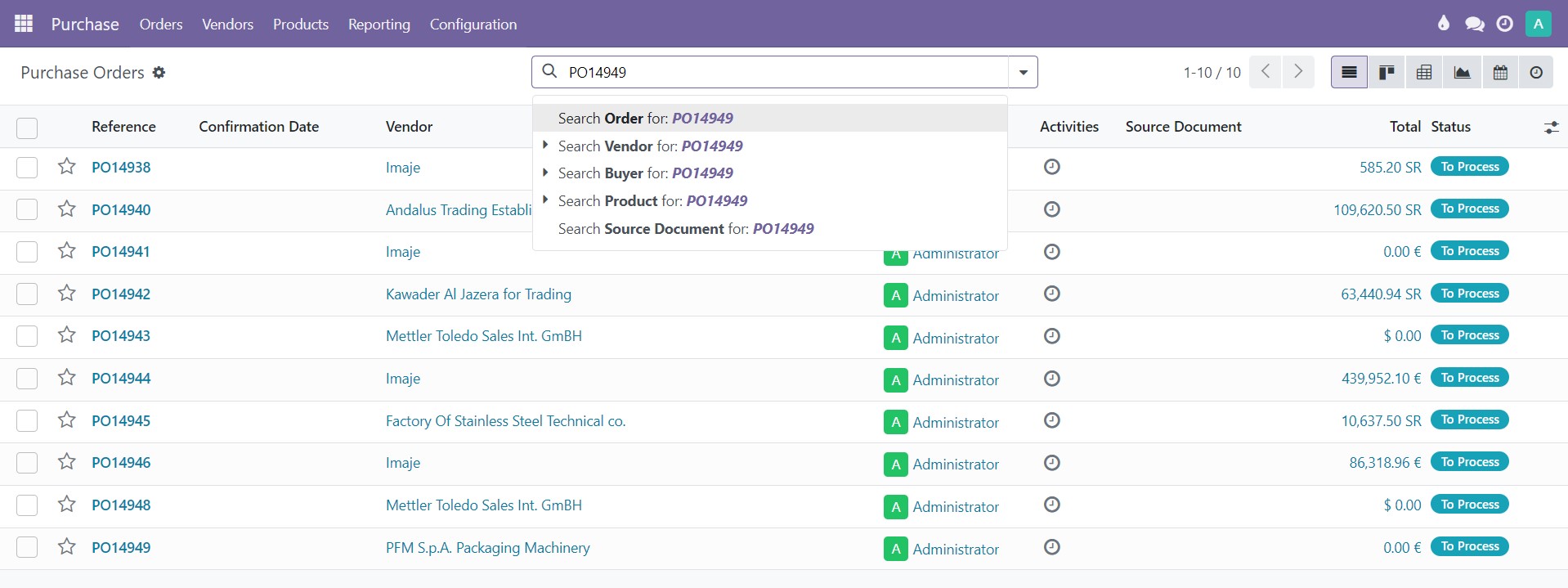Toggle the search options dropdown arrow
The width and height of the screenshot is (1568, 588).
(1023, 73)
